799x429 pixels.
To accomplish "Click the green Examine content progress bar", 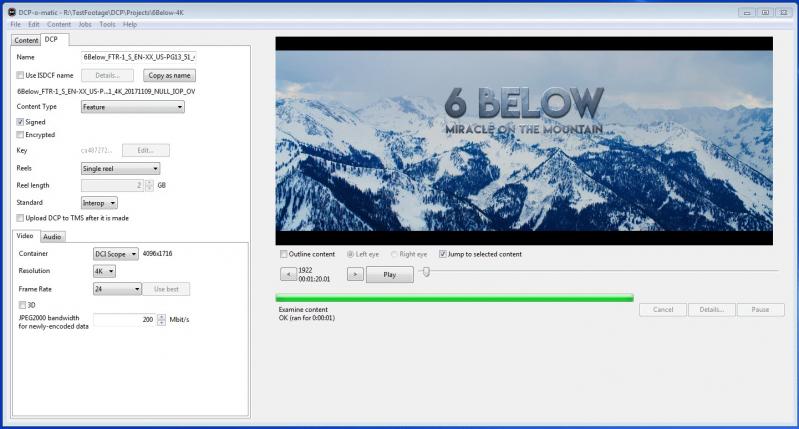I will 455,298.
